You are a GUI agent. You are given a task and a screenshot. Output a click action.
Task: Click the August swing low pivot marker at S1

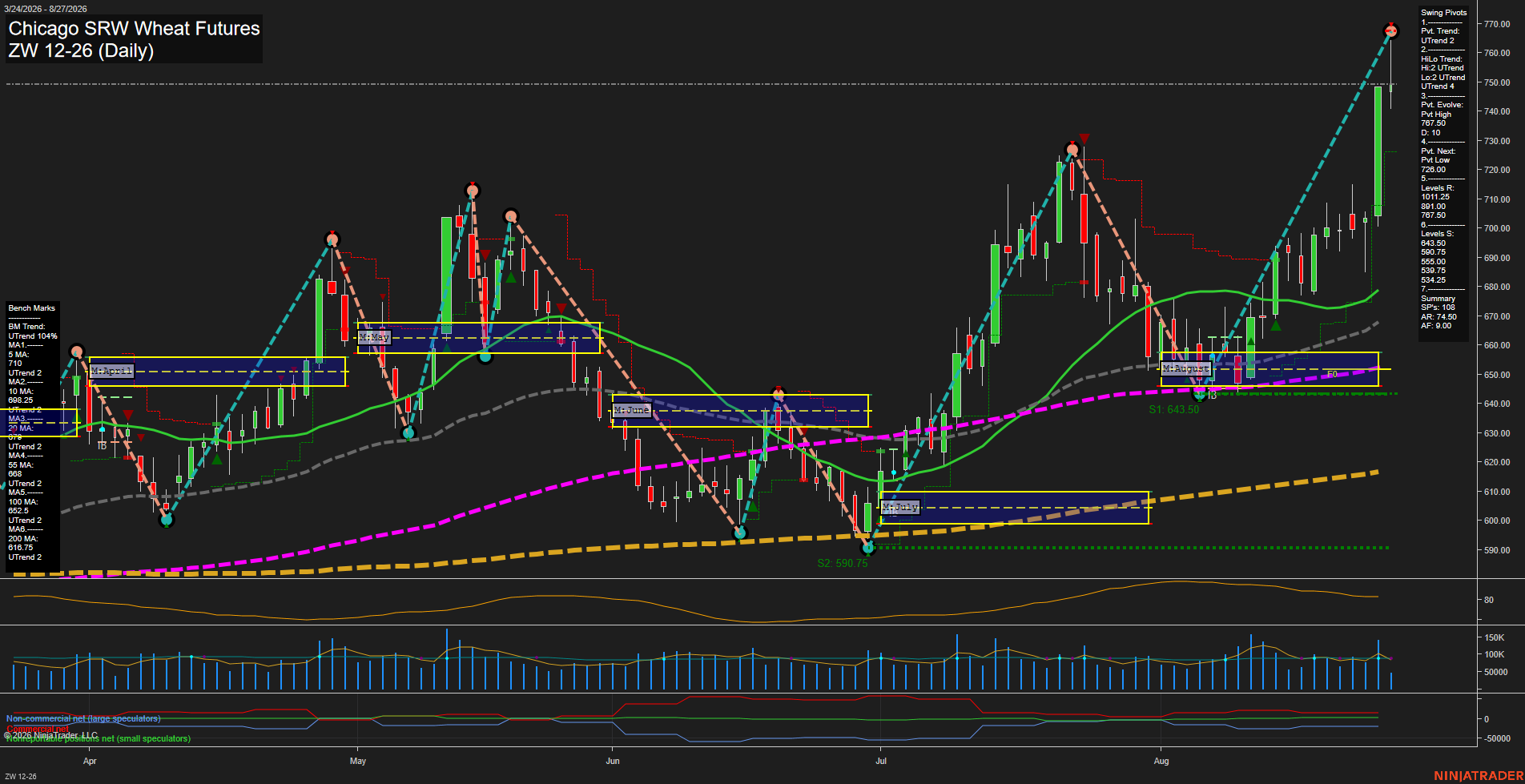[x=1199, y=394]
